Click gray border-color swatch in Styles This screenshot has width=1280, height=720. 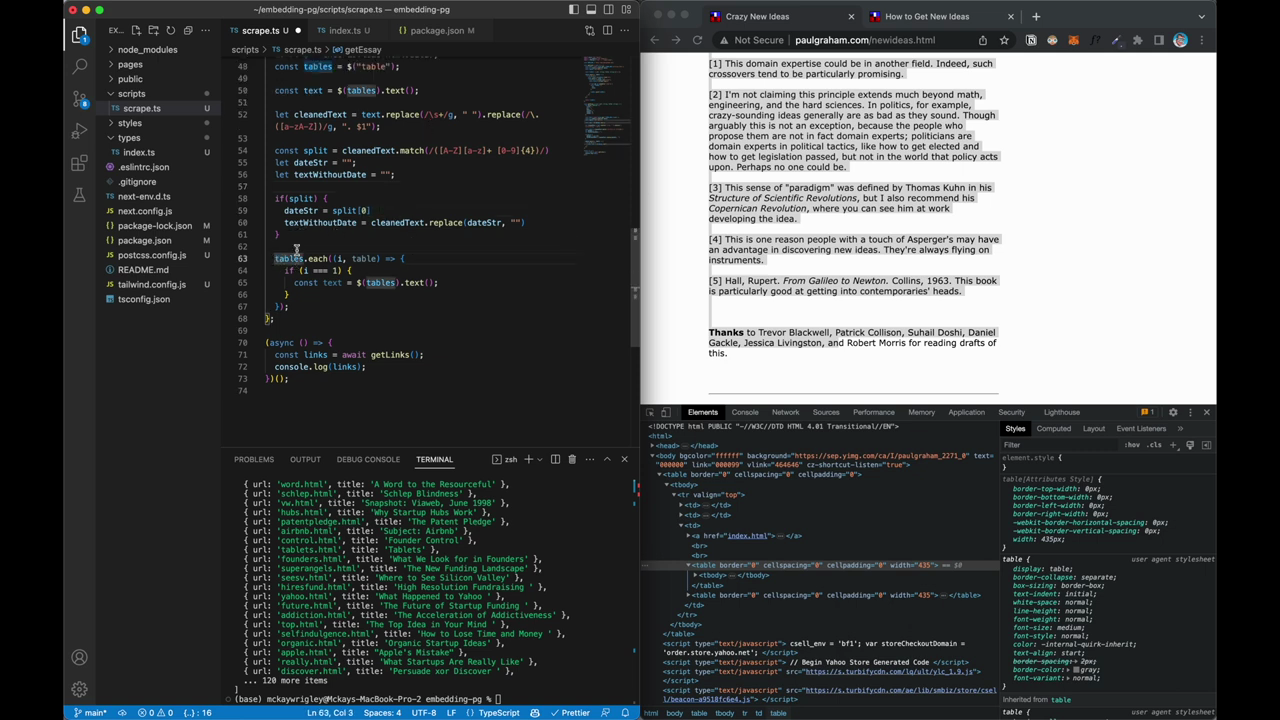1078,670
